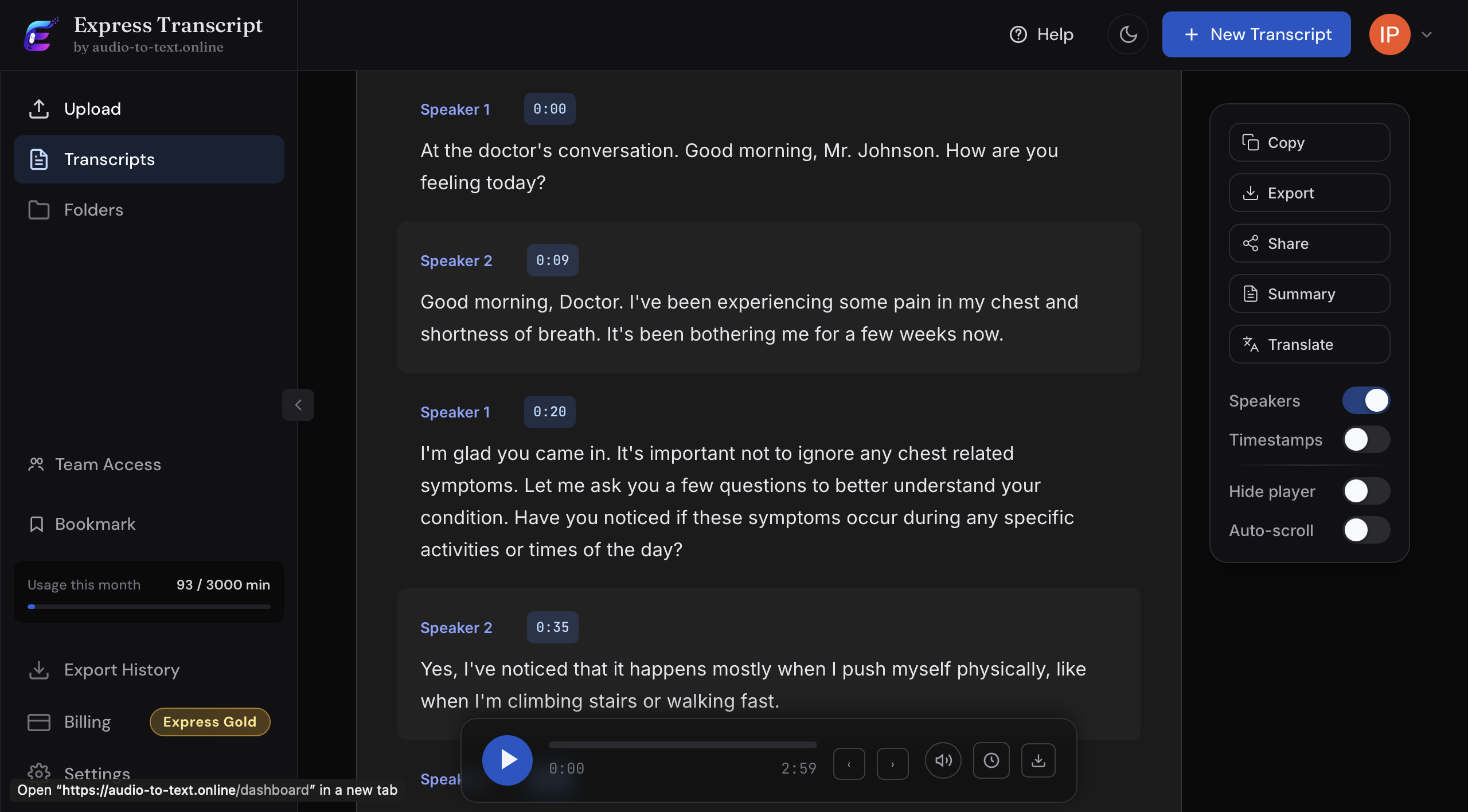Adjust playback speed via clock icon
Image resolution: width=1468 pixels, height=812 pixels.
pos(991,760)
